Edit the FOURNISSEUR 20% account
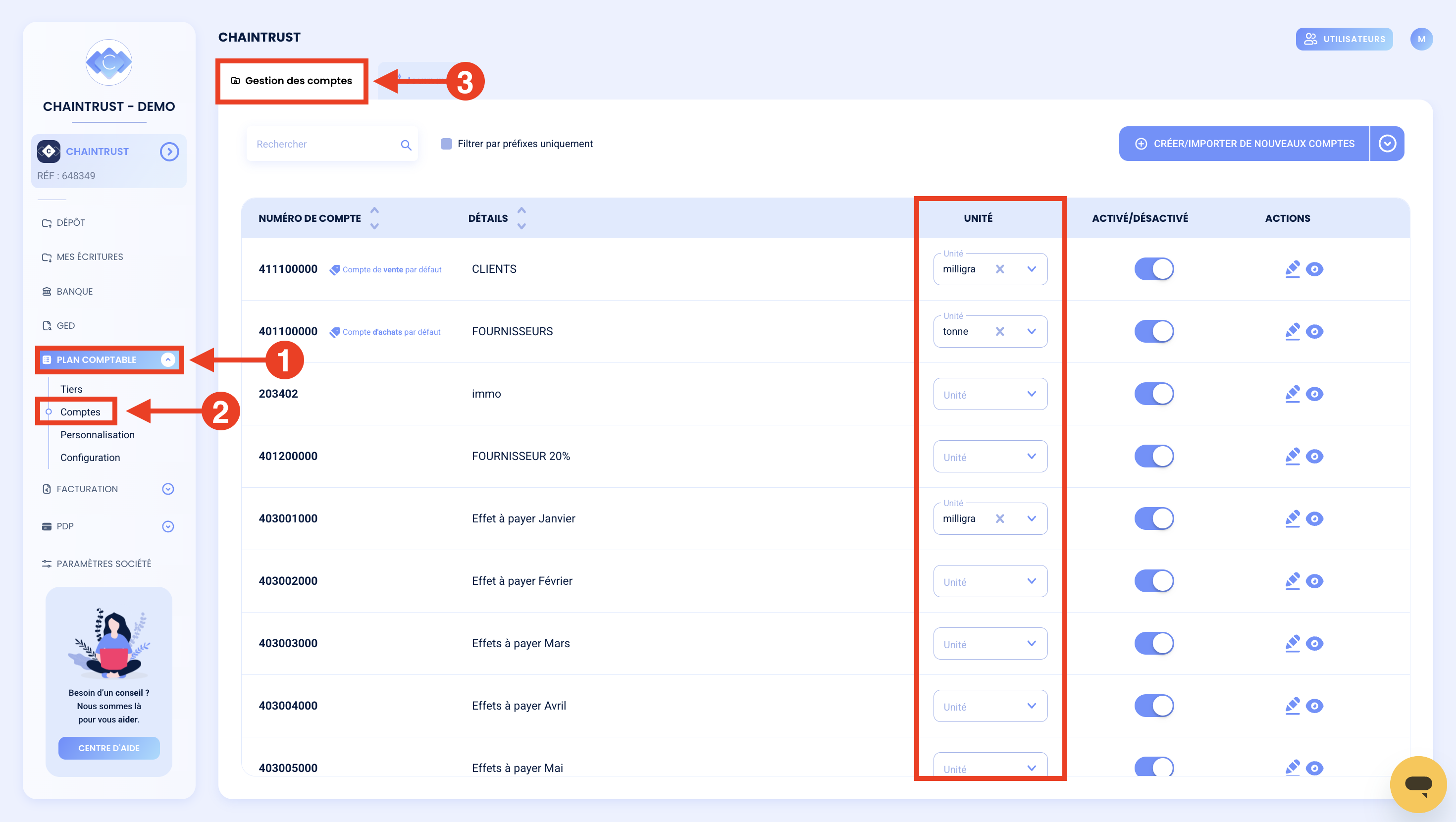 click(x=1292, y=456)
